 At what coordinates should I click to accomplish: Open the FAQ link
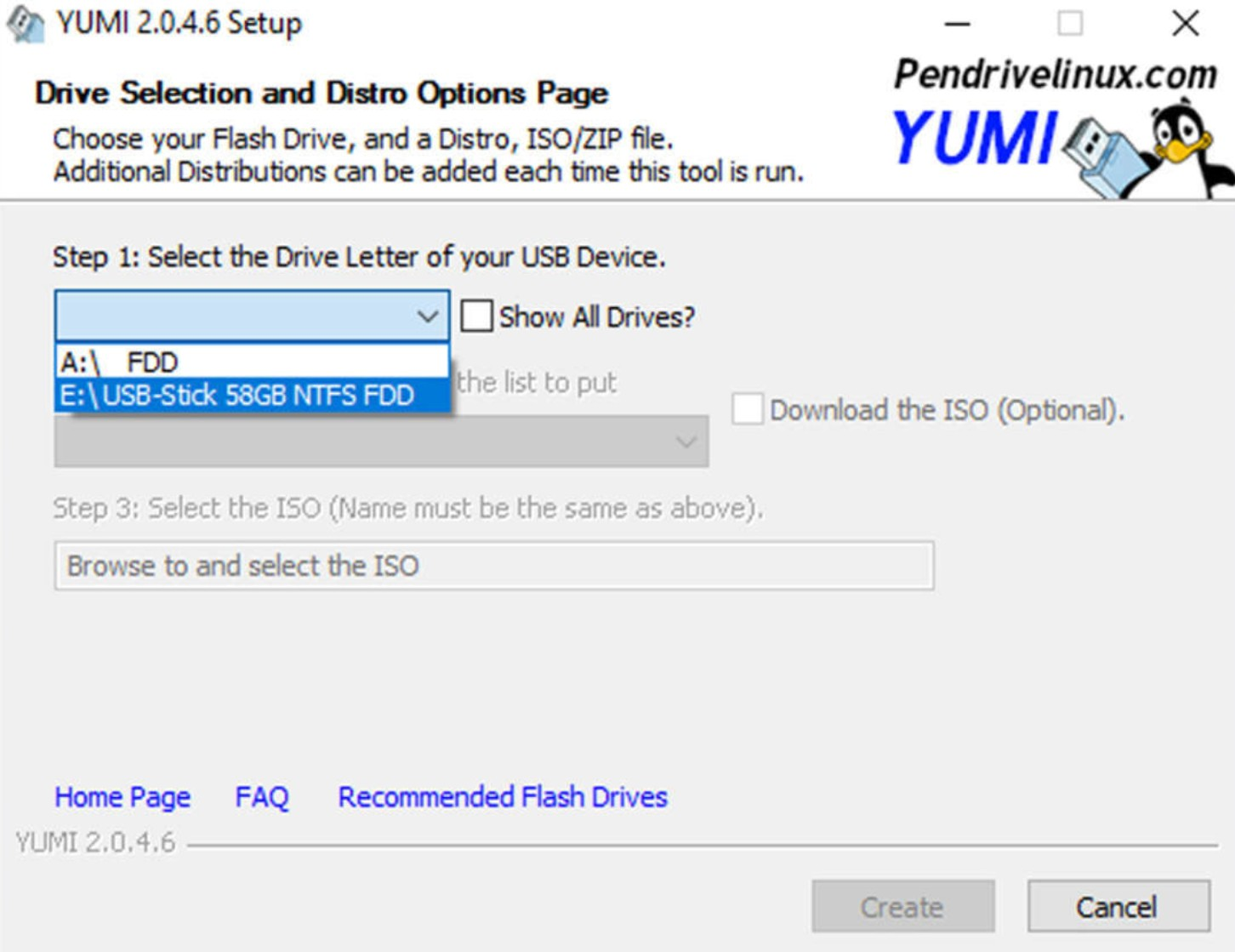click(262, 797)
